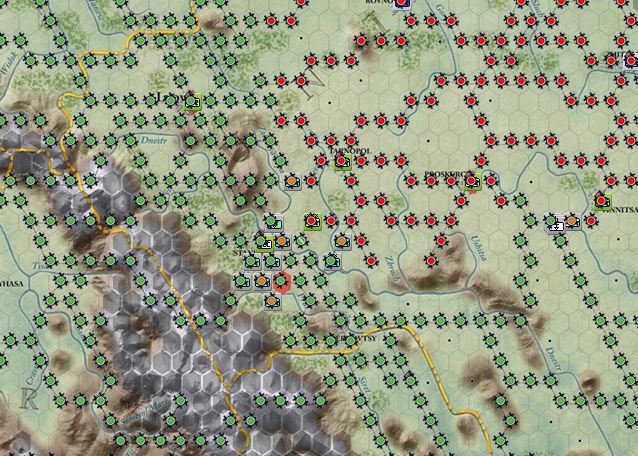Select the white HQ counter west of Vinnitsa
Screen dimensions: 638x456
pyautogui.click(x=554, y=223)
